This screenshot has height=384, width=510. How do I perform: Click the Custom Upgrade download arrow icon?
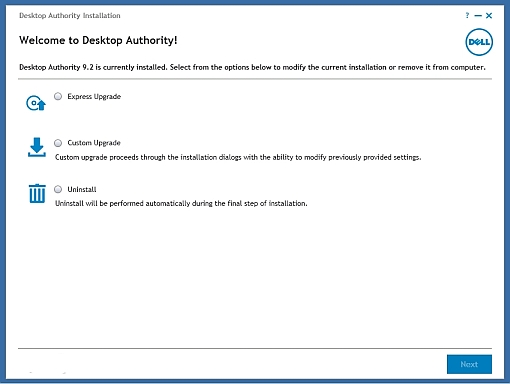pyautogui.click(x=37, y=147)
